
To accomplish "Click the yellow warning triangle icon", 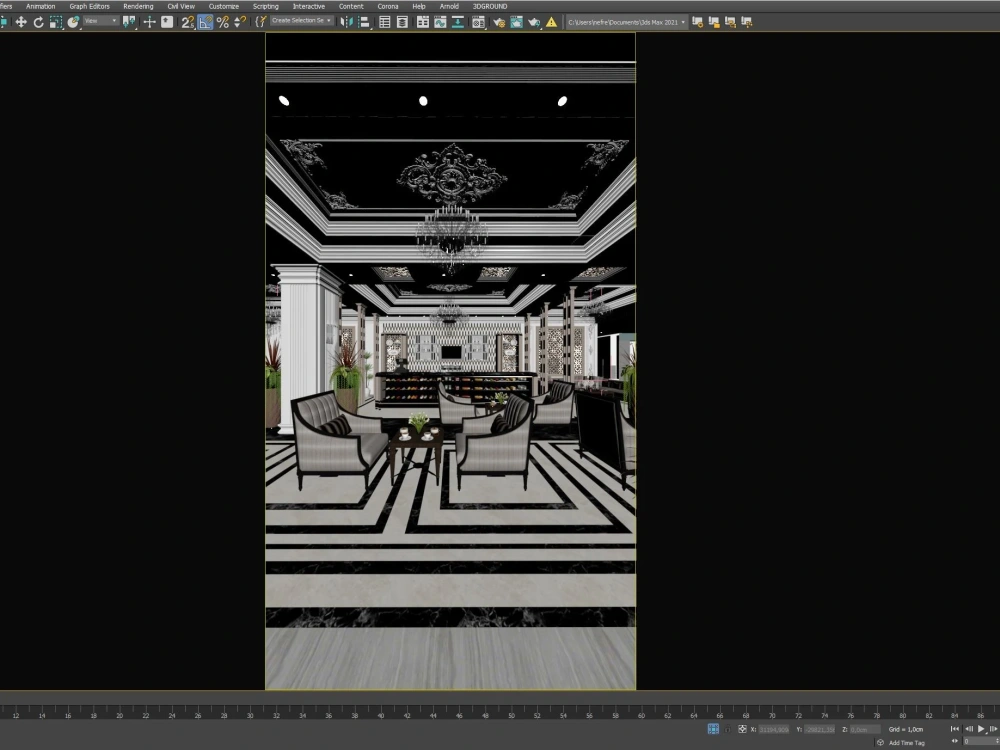I will click(552, 22).
